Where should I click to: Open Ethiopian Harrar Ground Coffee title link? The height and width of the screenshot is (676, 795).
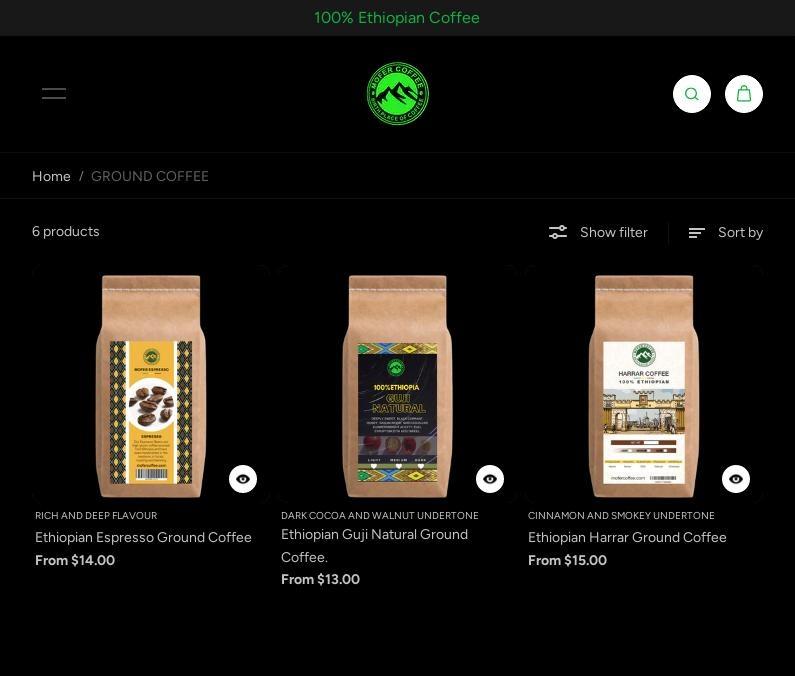coord(627,537)
